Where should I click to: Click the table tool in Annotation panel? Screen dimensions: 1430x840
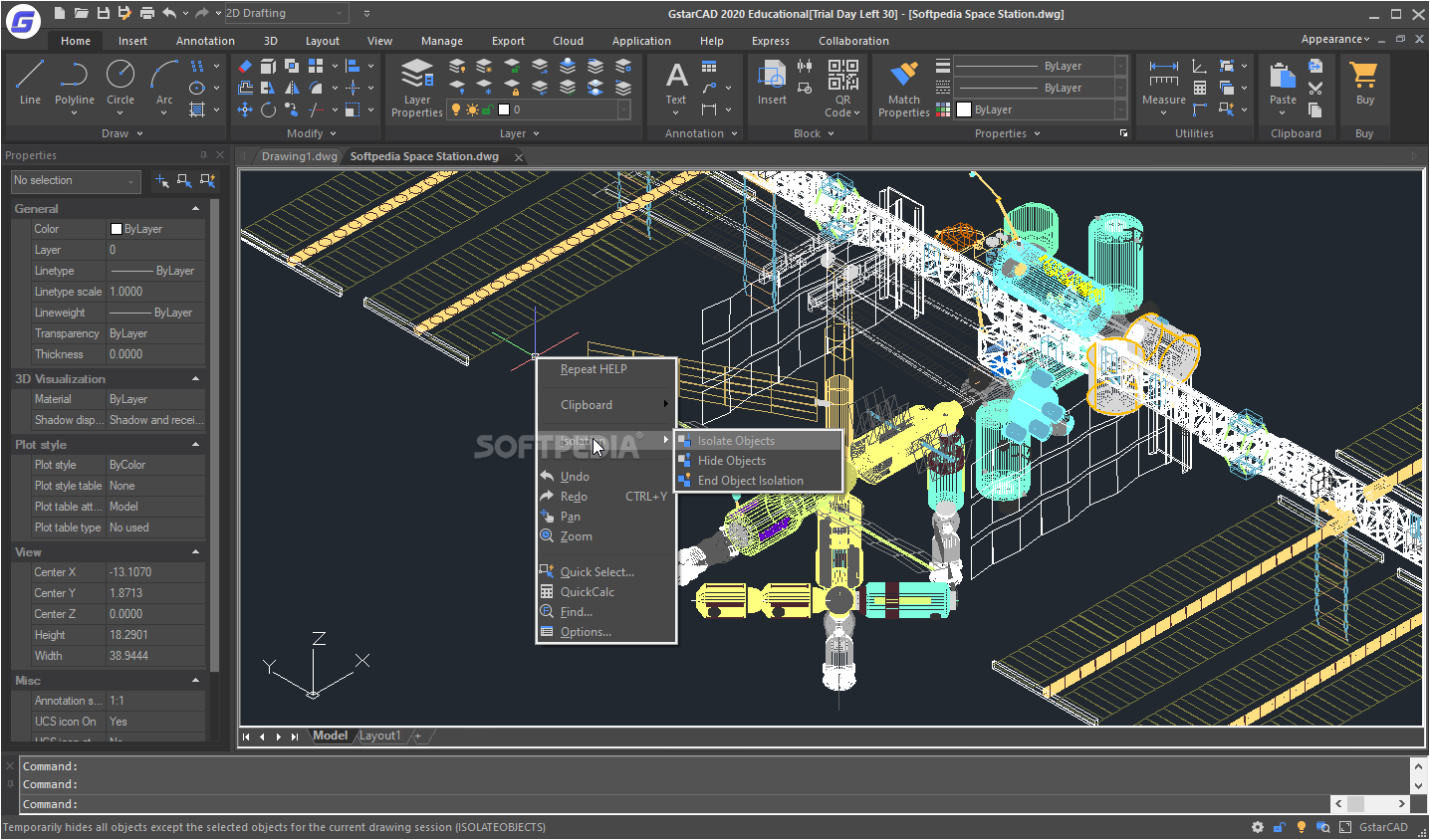(x=709, y=67)
